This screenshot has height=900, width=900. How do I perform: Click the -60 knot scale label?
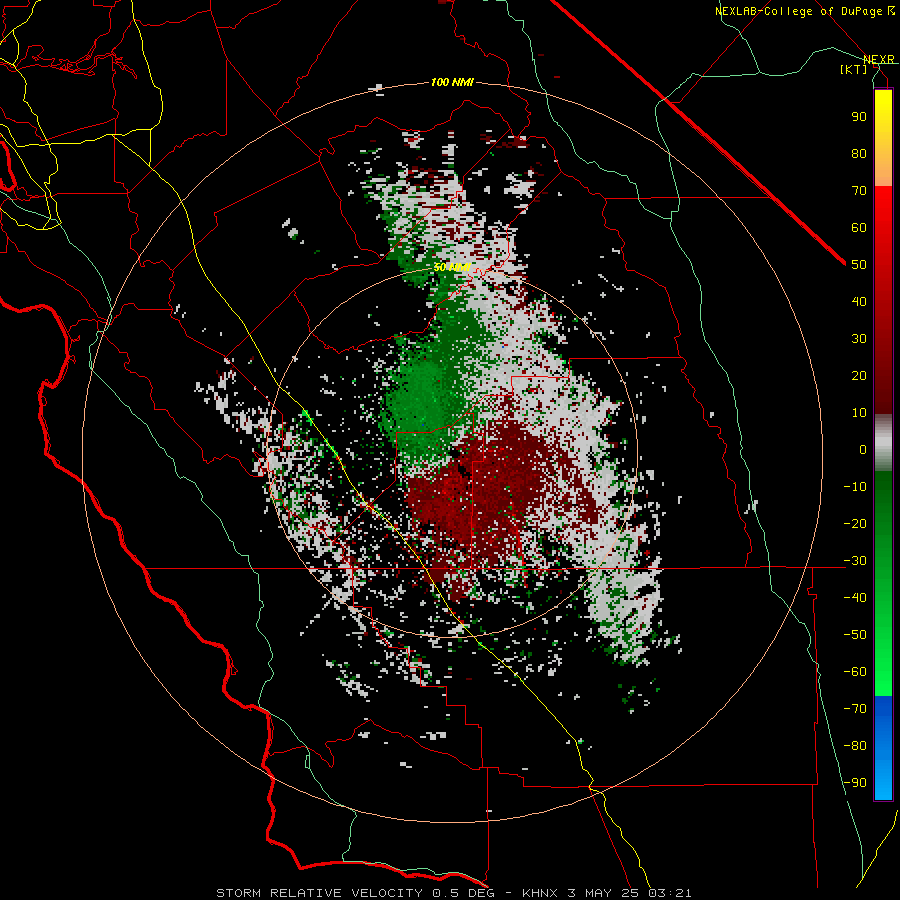pyautogui.click(x=855, y=672)
